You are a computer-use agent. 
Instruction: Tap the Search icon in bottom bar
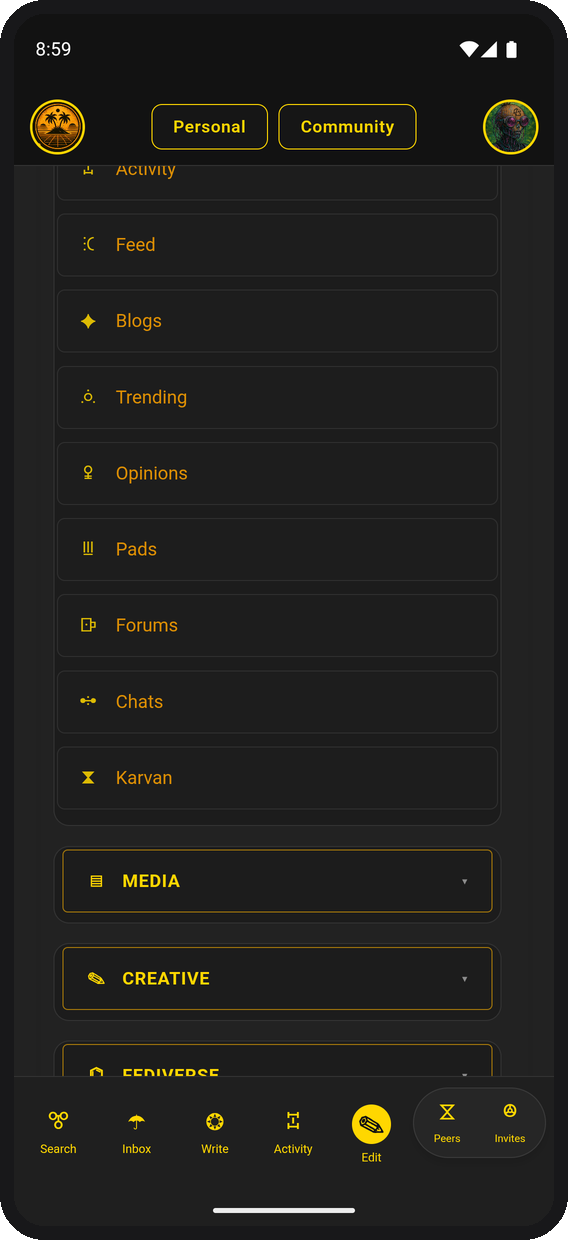58,1121
